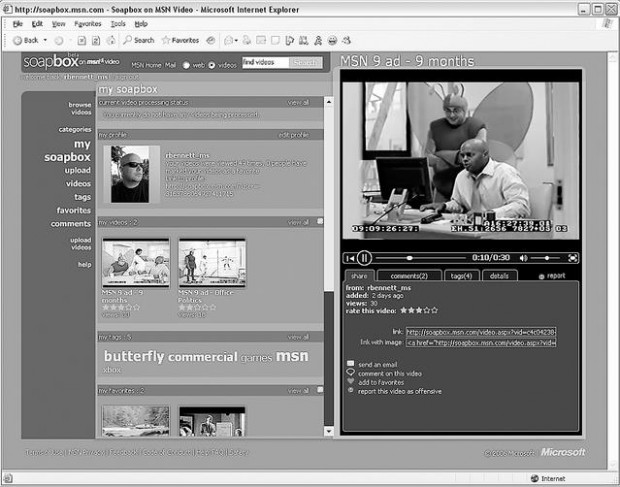Open MSN 9 ad - Office Politics thumbnail
This screenshot has width=620, height=487.
212,262
